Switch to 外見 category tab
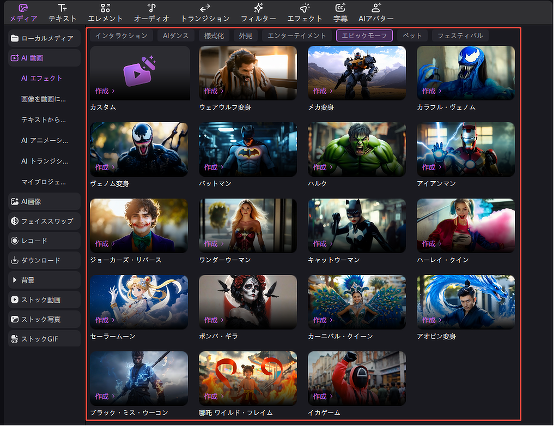 pyautogui.click(x=245, y=36)
